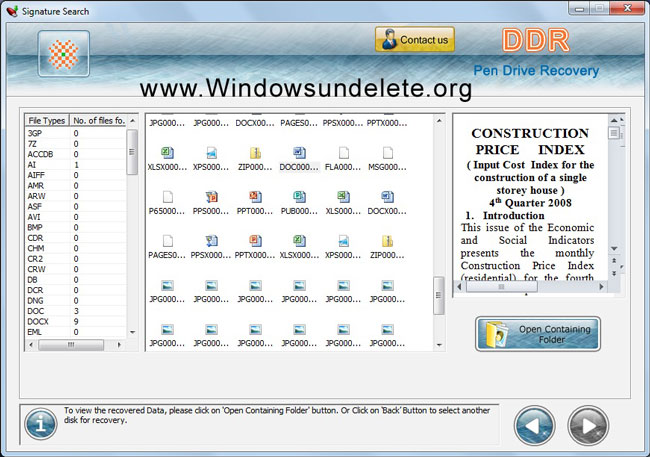
Task: Click file types list scroll left arrow
Action: point(31,345)
